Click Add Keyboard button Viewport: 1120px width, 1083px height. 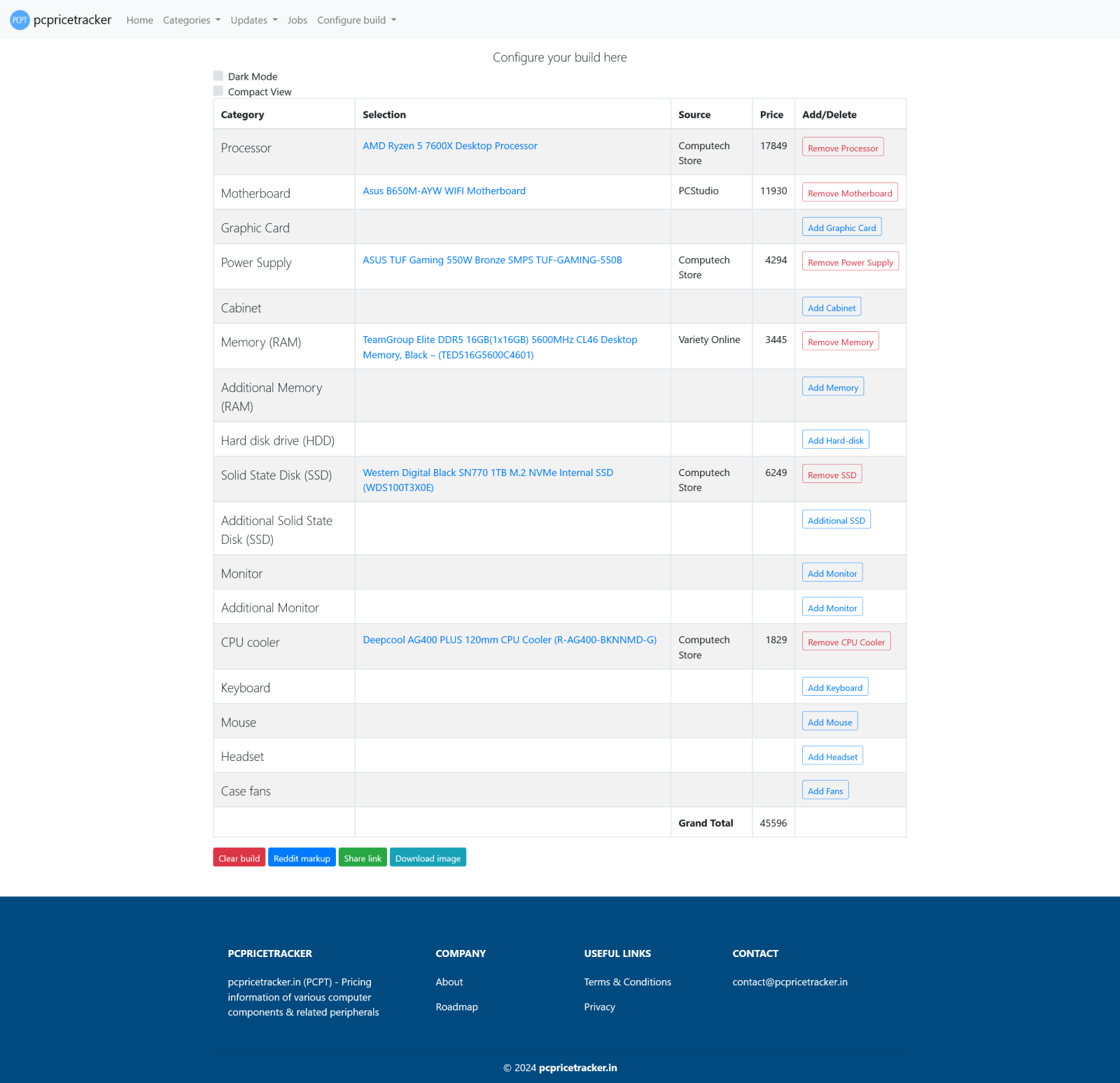[835, 687]
